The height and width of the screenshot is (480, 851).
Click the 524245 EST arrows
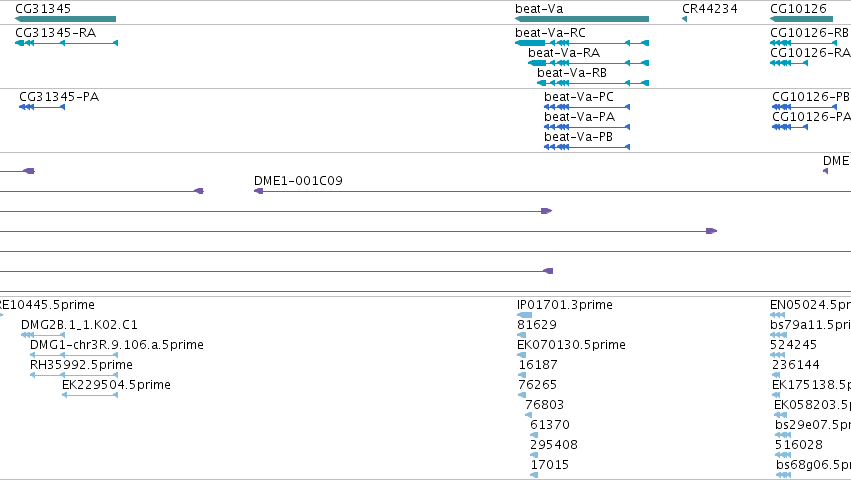(777, 355)
